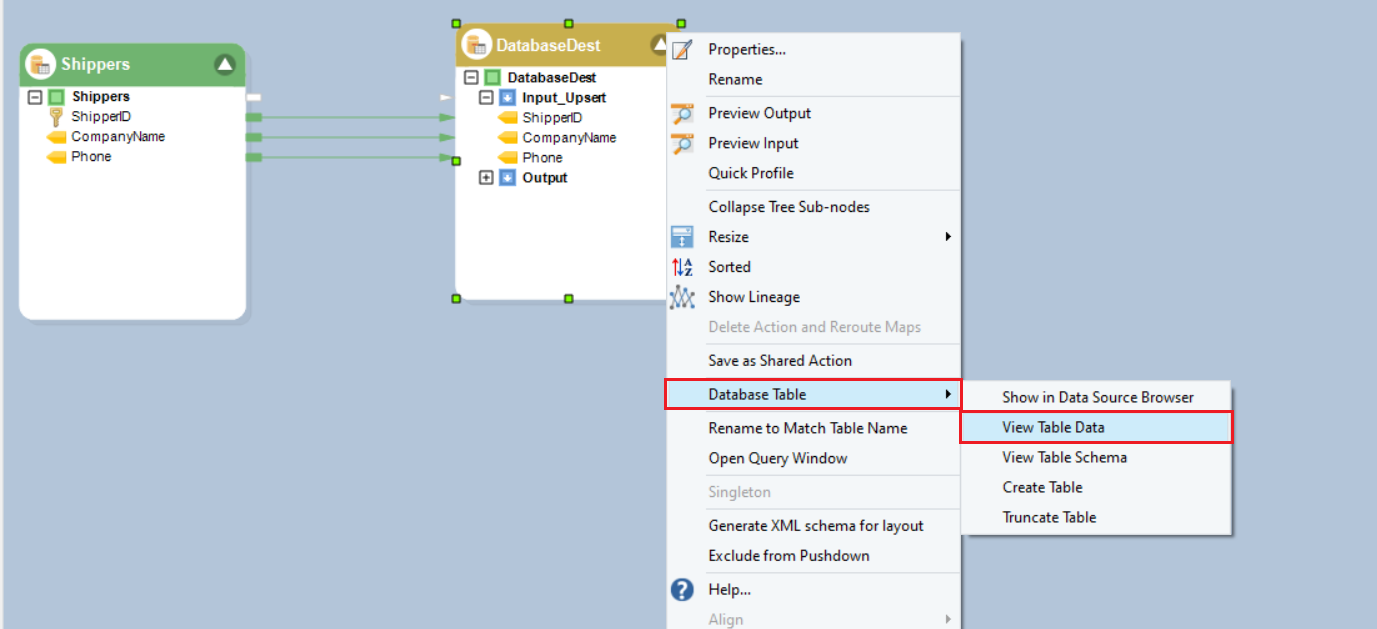The width and height of the screenshot is (1377, 629).
Task: Click the ShipperID field icon in DatabaseDest
Action: 507,117
